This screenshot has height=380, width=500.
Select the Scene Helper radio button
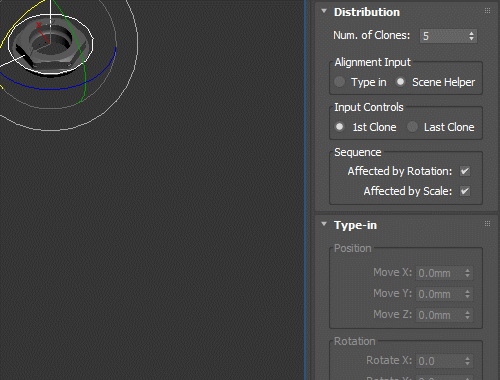pyautogui.click(x=400, y=82)
